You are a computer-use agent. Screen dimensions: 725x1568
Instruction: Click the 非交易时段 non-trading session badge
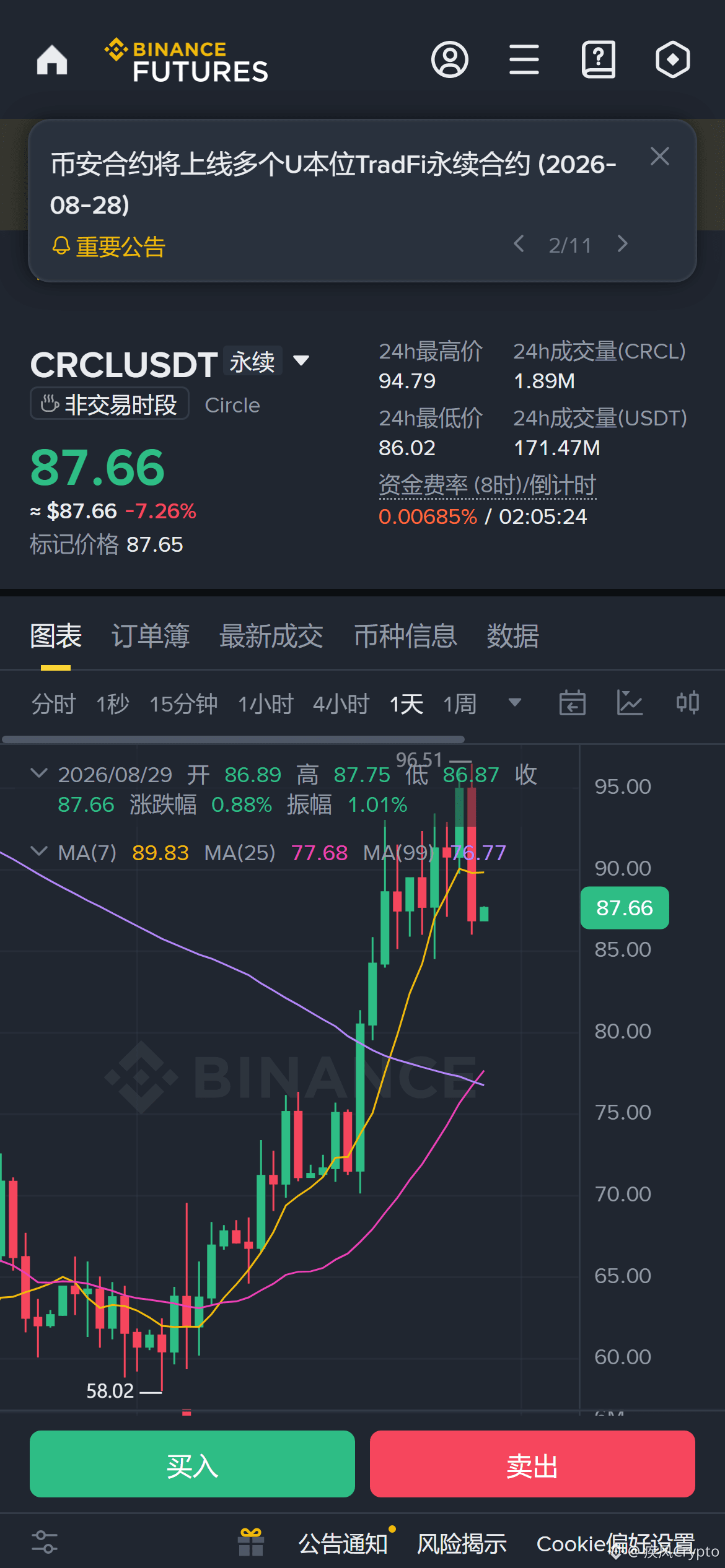(110, 404)
